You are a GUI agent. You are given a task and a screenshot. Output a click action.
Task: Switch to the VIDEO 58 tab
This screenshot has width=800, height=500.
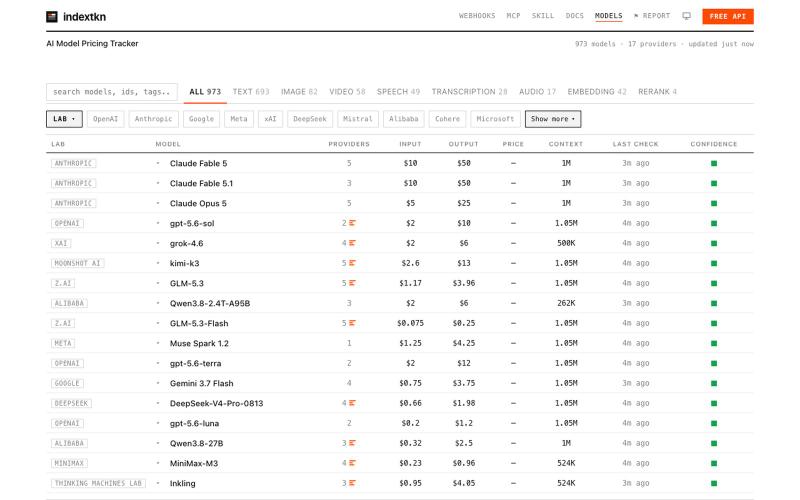(x=347, y=92)
